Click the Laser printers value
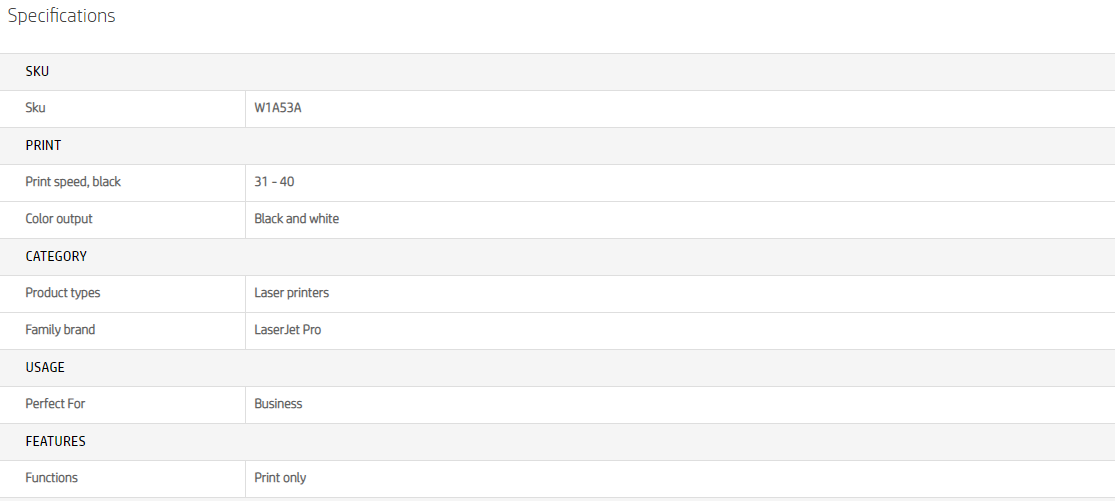Screen dimensions: 1116x501 [292, 293]
